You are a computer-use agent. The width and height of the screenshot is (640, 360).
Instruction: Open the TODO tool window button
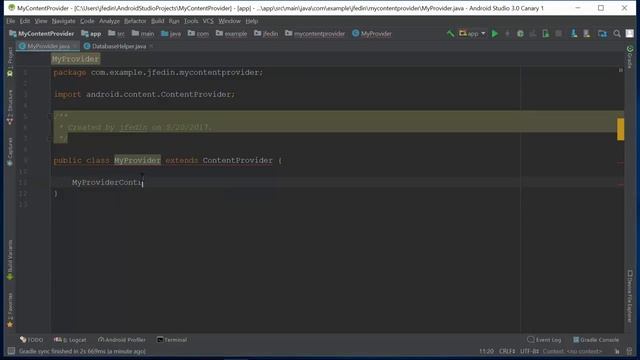click(x=31, y=340)
